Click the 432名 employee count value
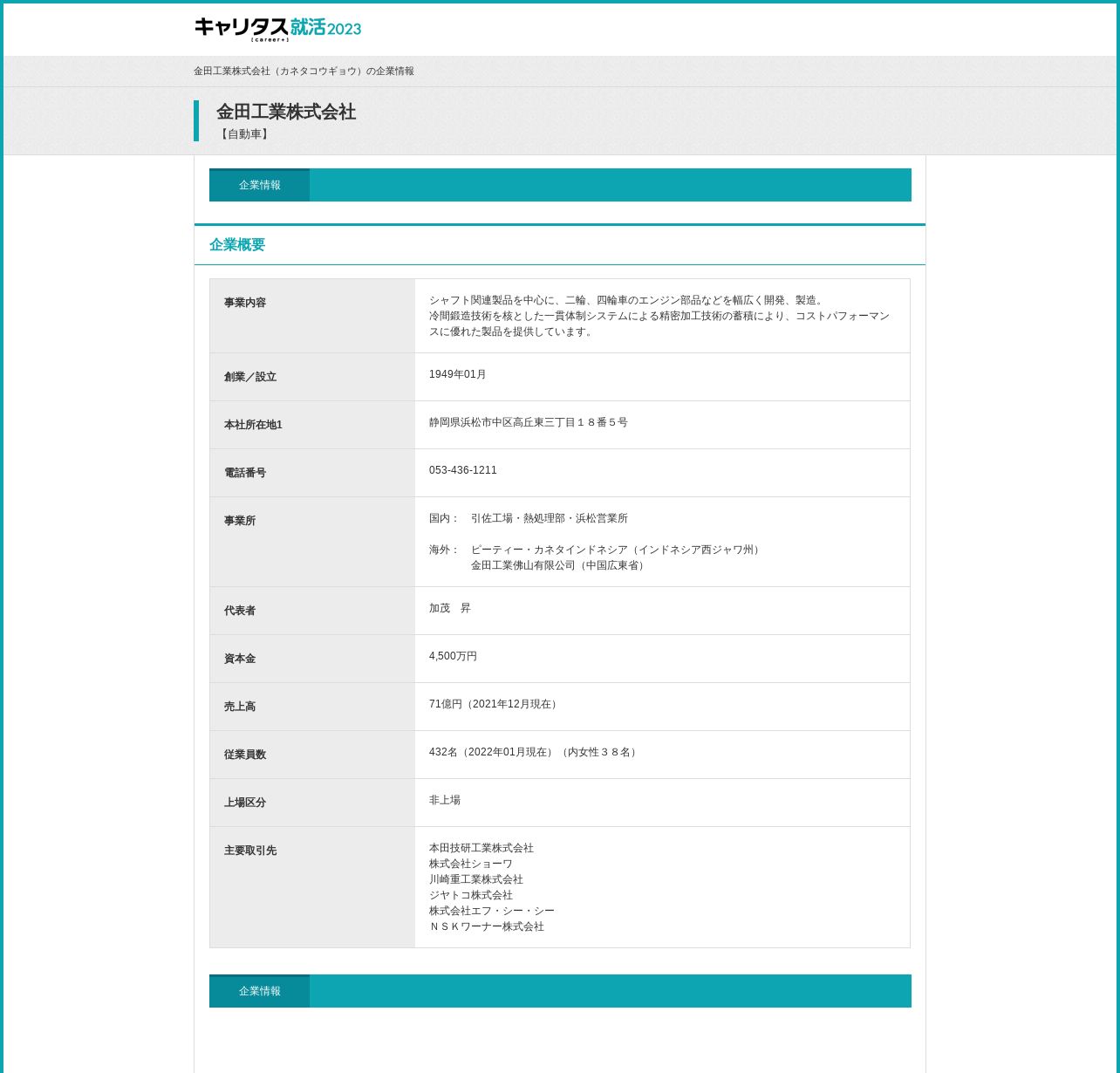Viewport: 1120px width, 1073px height. 535,752
